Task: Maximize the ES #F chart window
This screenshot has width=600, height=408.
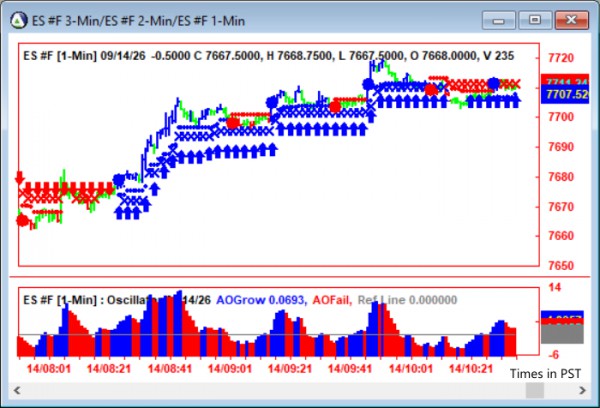Action: [535, 20]
